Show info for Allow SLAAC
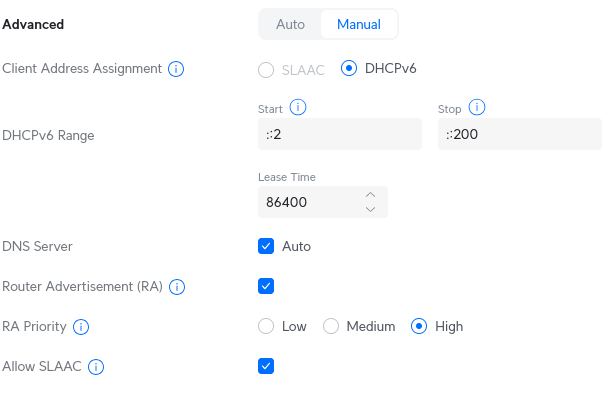This screenshot has height=407, width=608. 96,367
